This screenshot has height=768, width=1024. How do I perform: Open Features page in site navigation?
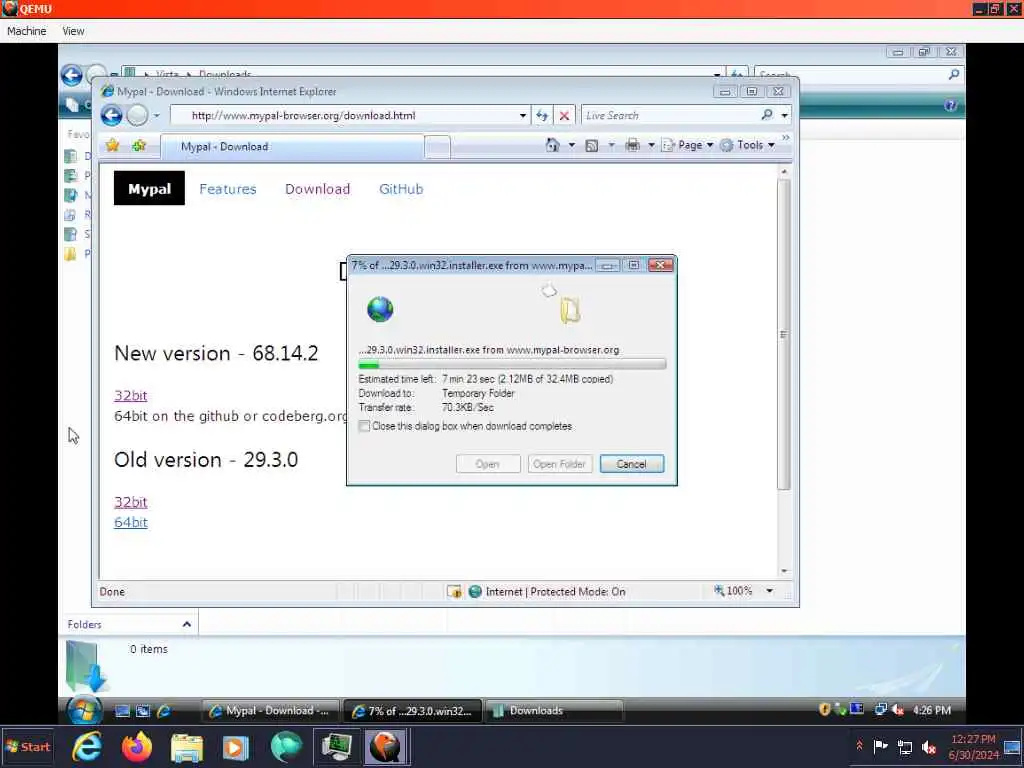(x=228, y=189)
